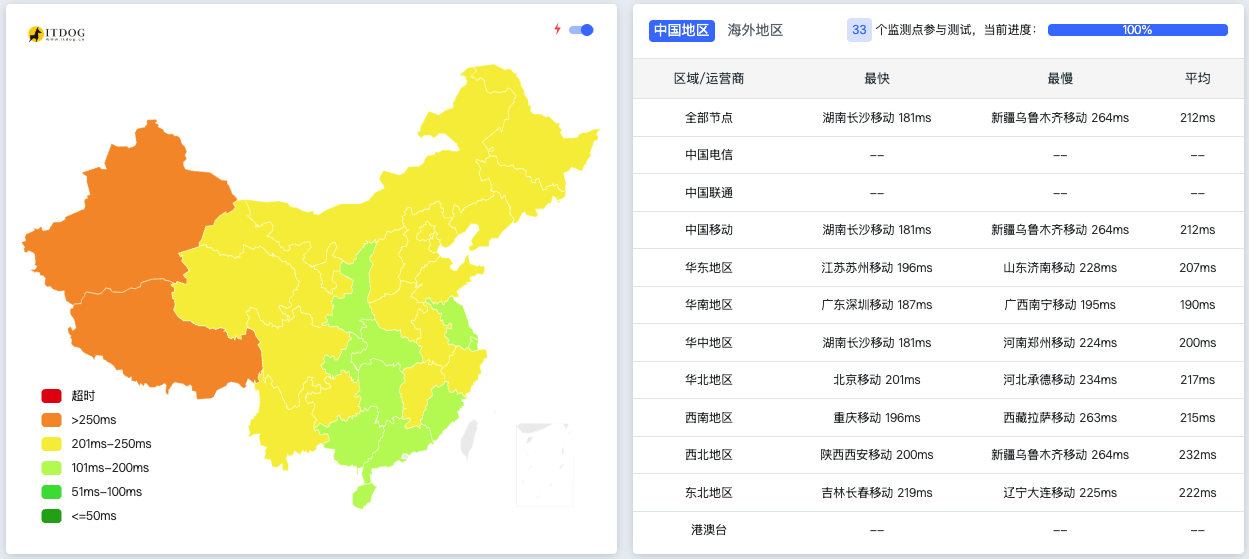Click the orange >250ms legend swatch
The width and height of the screenshot is (1249, 559).
tap(52, 420)
